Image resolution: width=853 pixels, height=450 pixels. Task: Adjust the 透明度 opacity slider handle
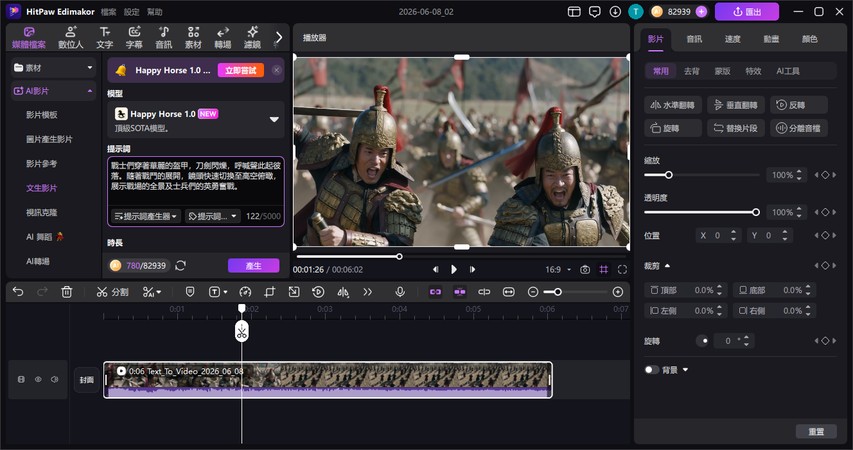(756, 212)
